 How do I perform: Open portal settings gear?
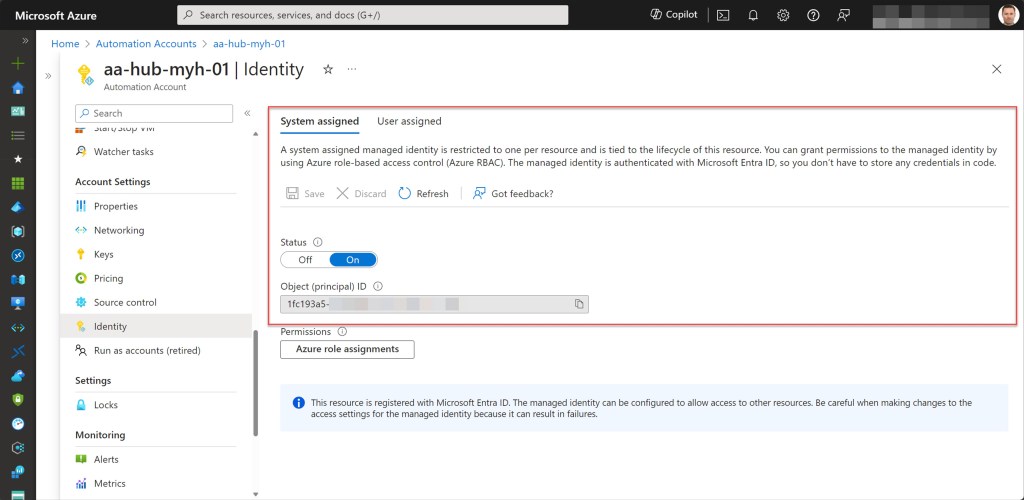783,15
